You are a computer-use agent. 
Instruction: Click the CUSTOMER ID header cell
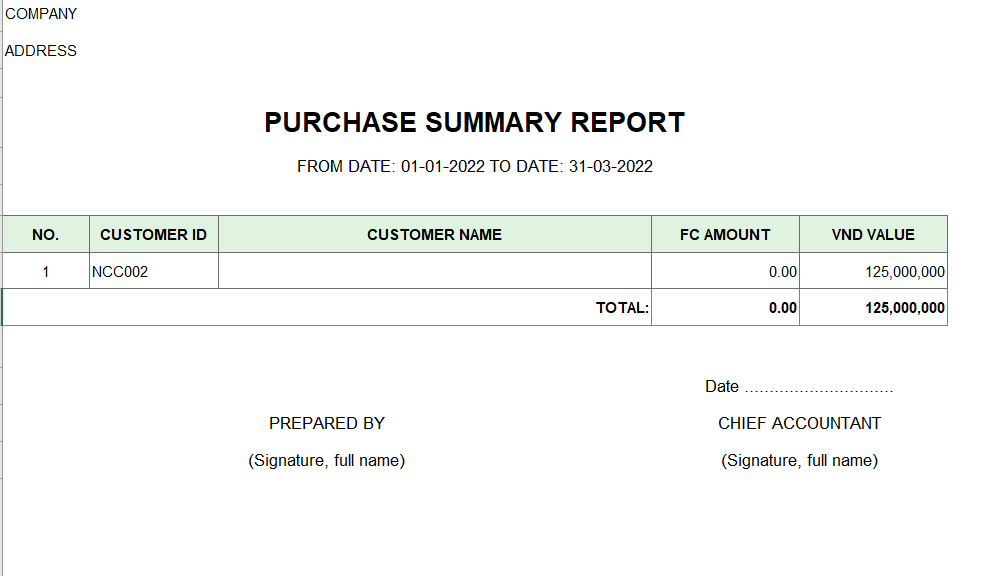click(x=154, y=234)
